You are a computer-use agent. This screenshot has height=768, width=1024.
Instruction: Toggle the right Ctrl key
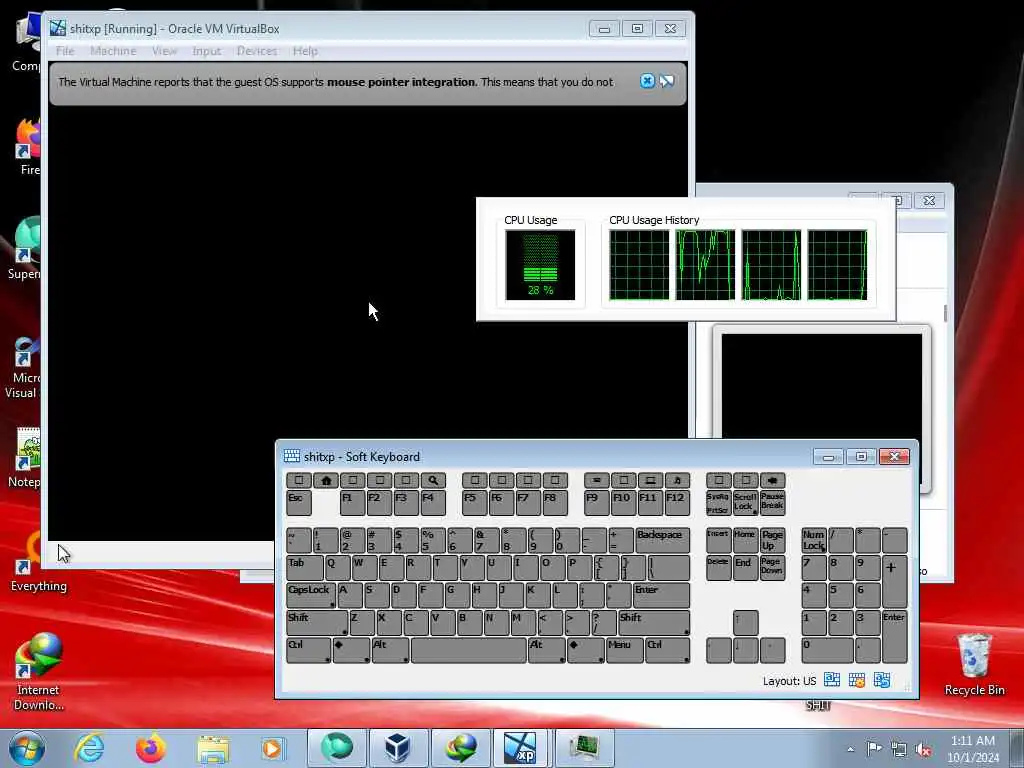point(667,650)
